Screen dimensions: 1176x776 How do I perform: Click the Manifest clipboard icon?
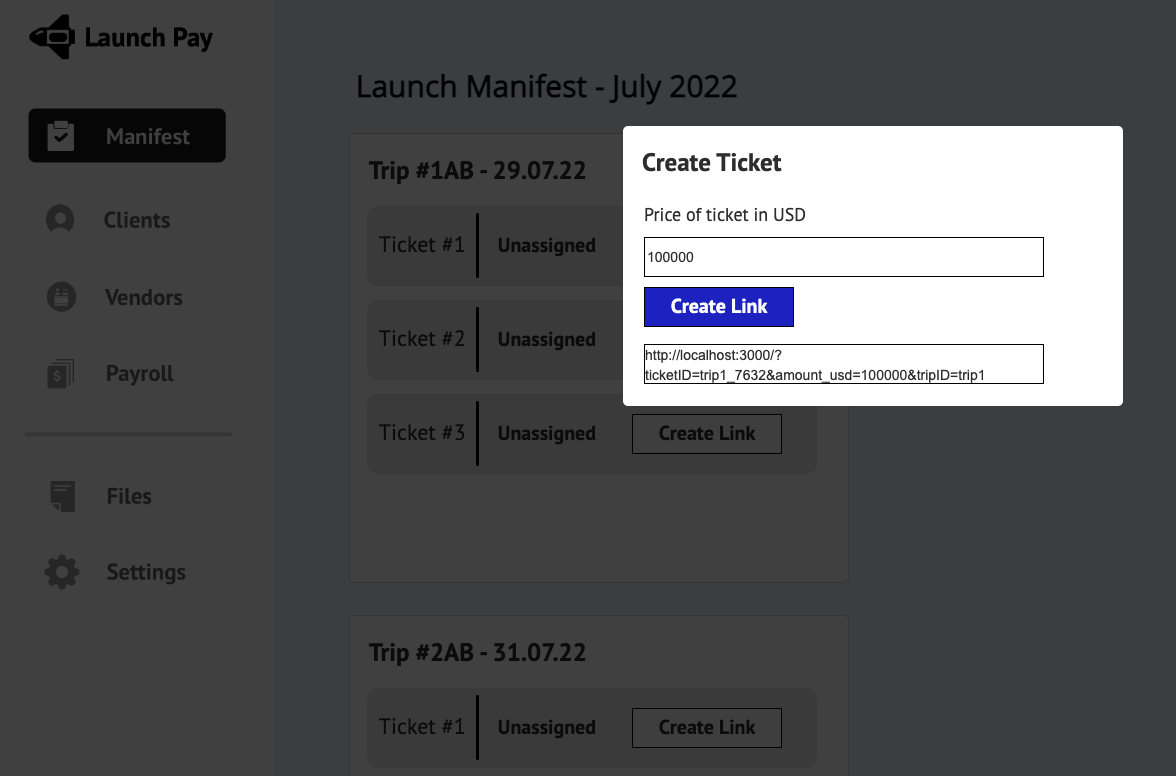click(61, 136)
